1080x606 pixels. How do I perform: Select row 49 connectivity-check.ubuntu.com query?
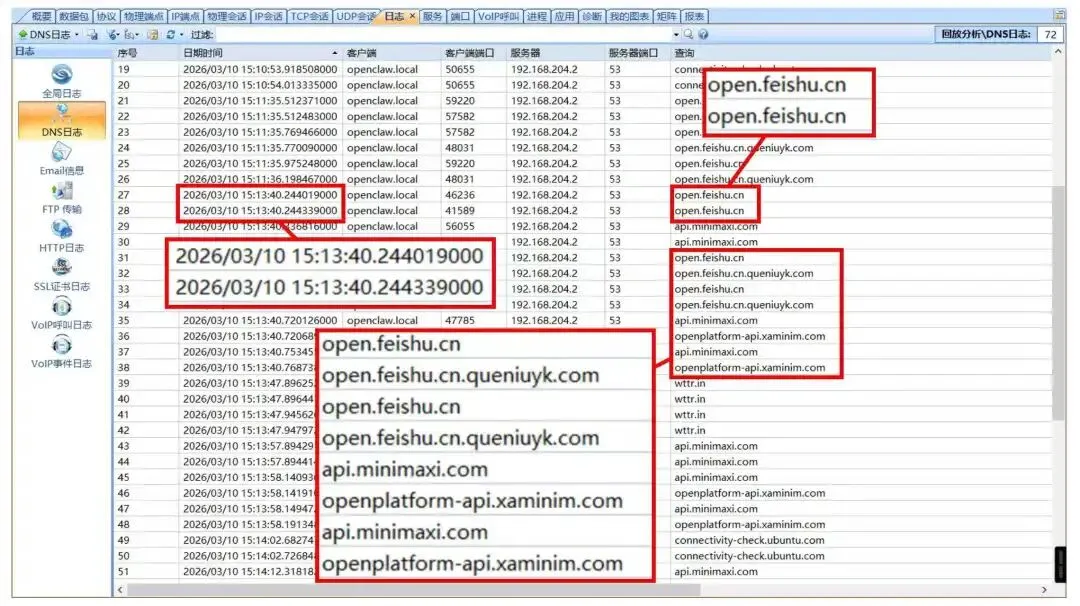coord(749,541)
